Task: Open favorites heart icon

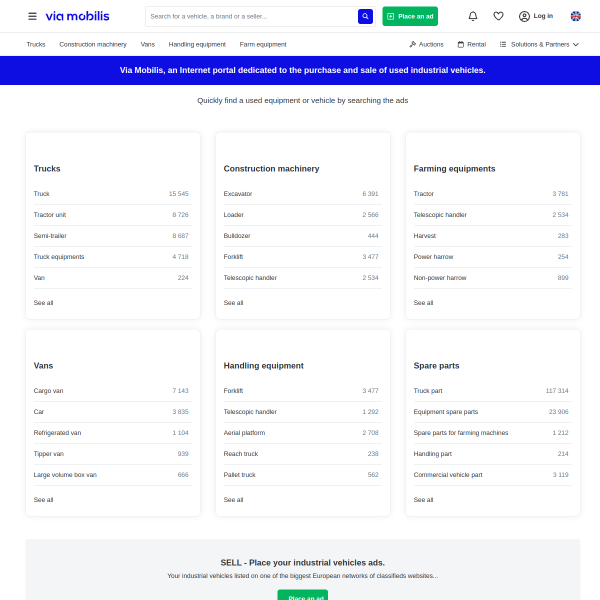Action: click(x=498, y=16)
